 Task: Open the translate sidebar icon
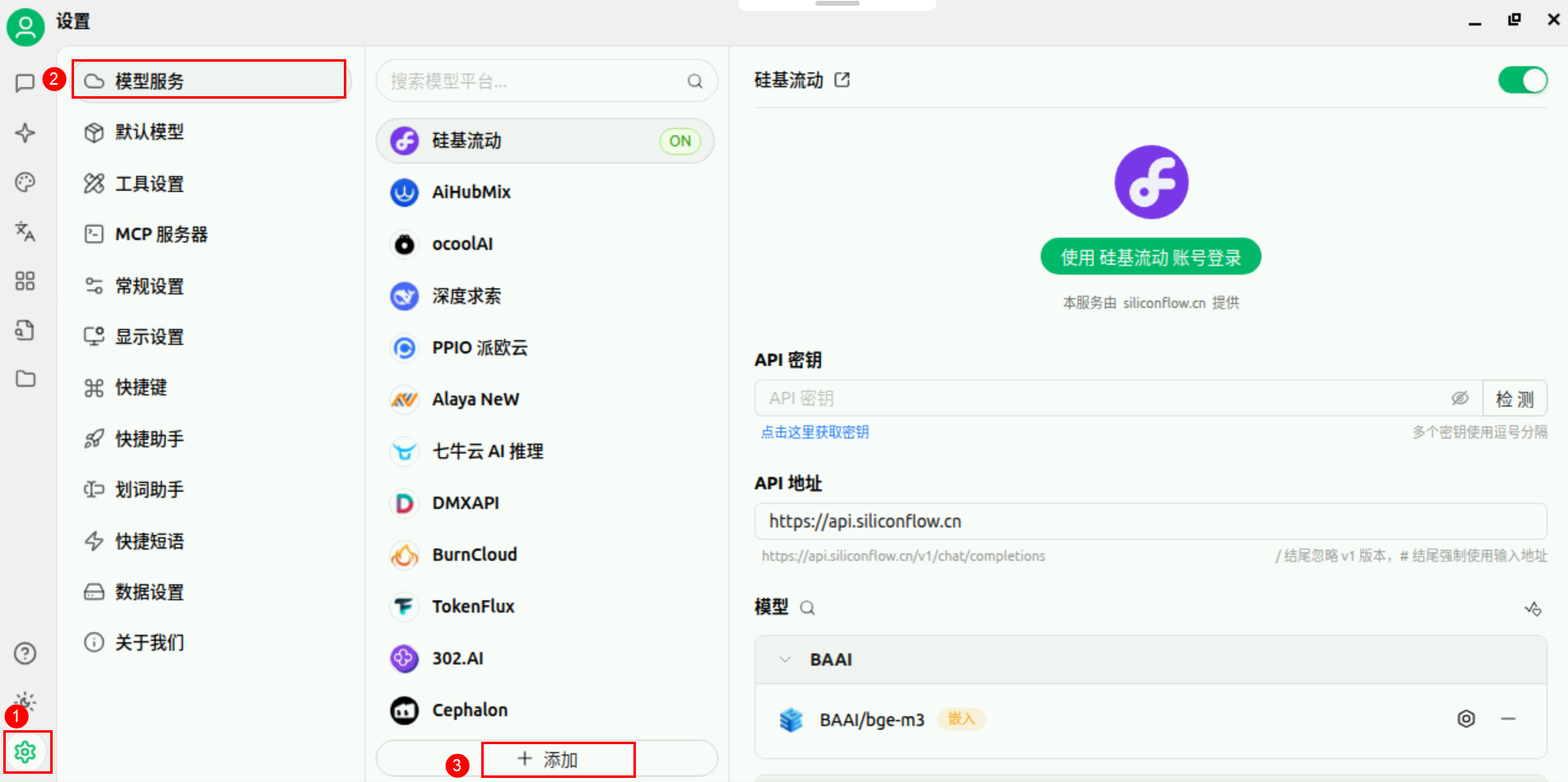(x=25, y=231)
